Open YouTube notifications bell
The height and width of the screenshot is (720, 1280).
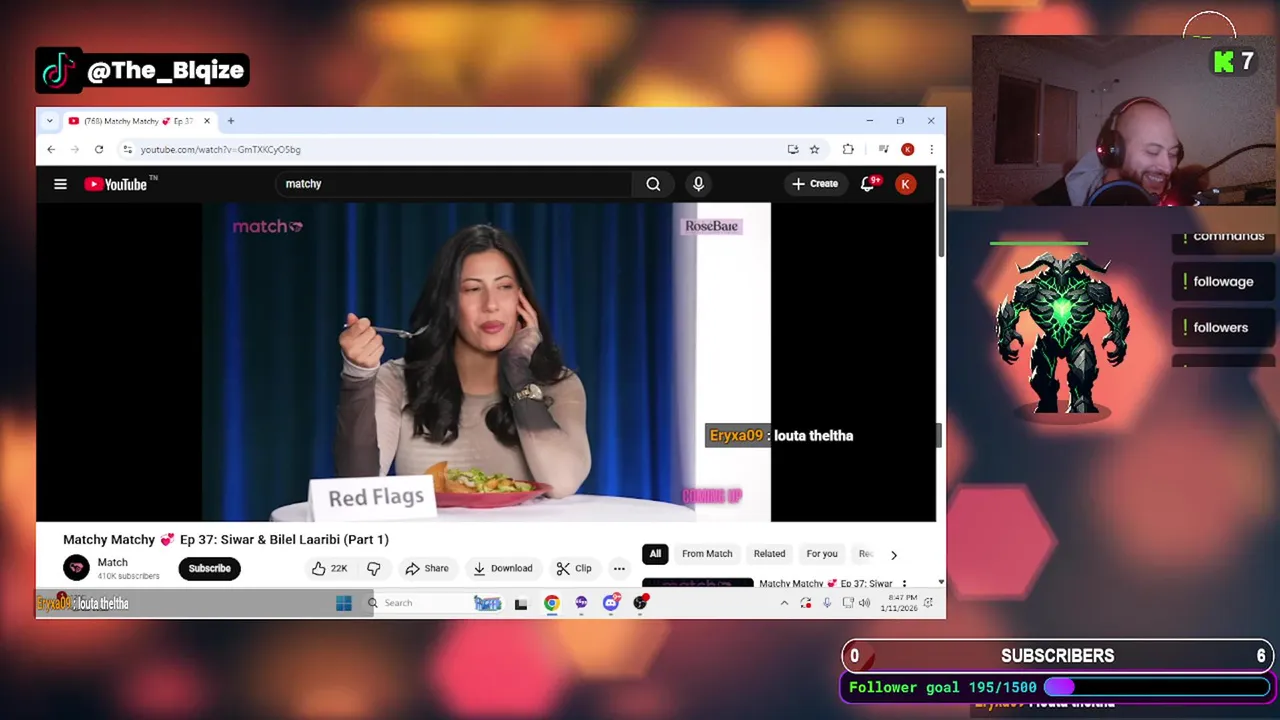point(868,184)
